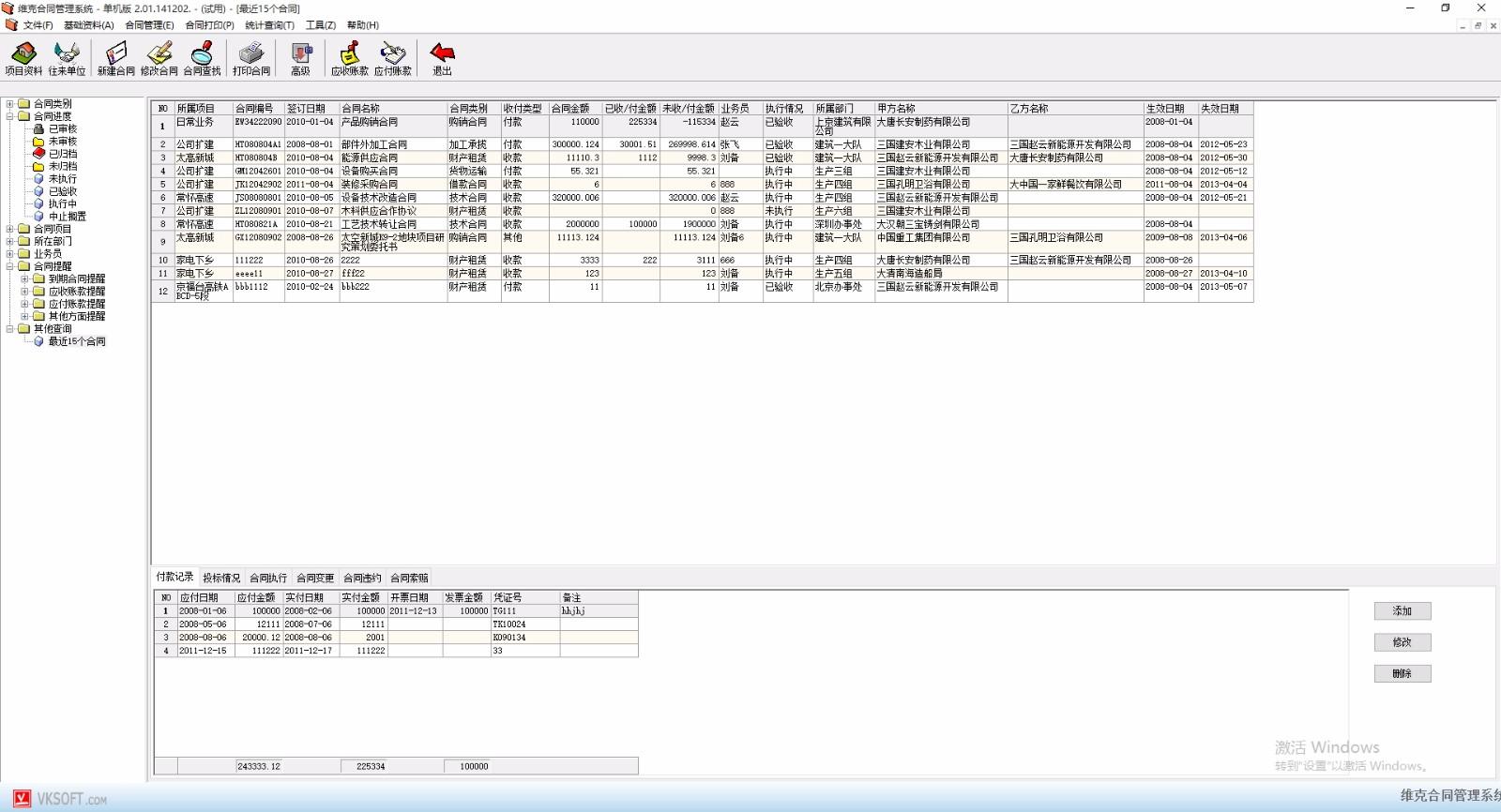This screenshot has width=1501, height=812.
Task: Click the 删除 button
Action: click(1402, 673)
